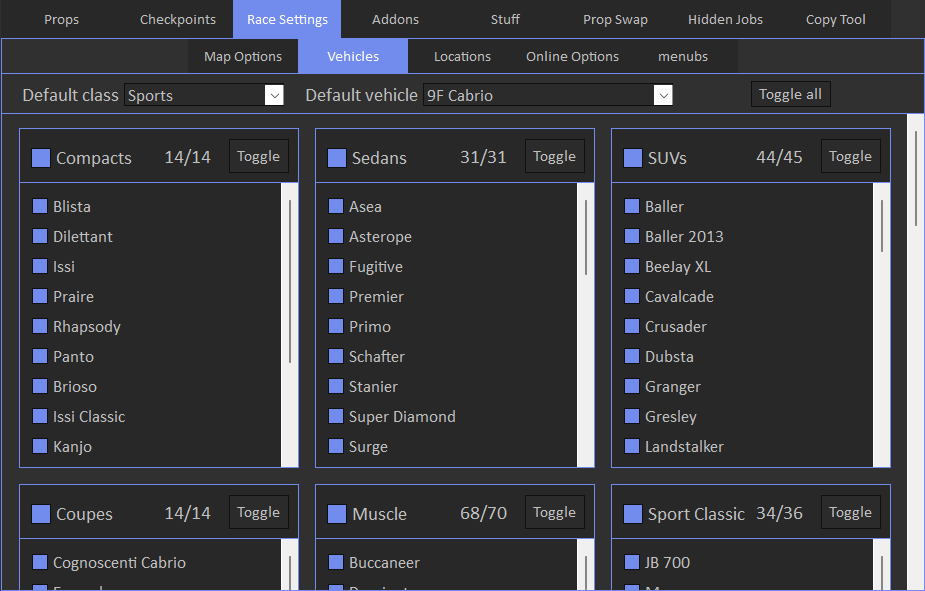The width and height of the screenshot is (925, 591).
Task: Click the SUVs list scrollbar
Action: (882, 325)
